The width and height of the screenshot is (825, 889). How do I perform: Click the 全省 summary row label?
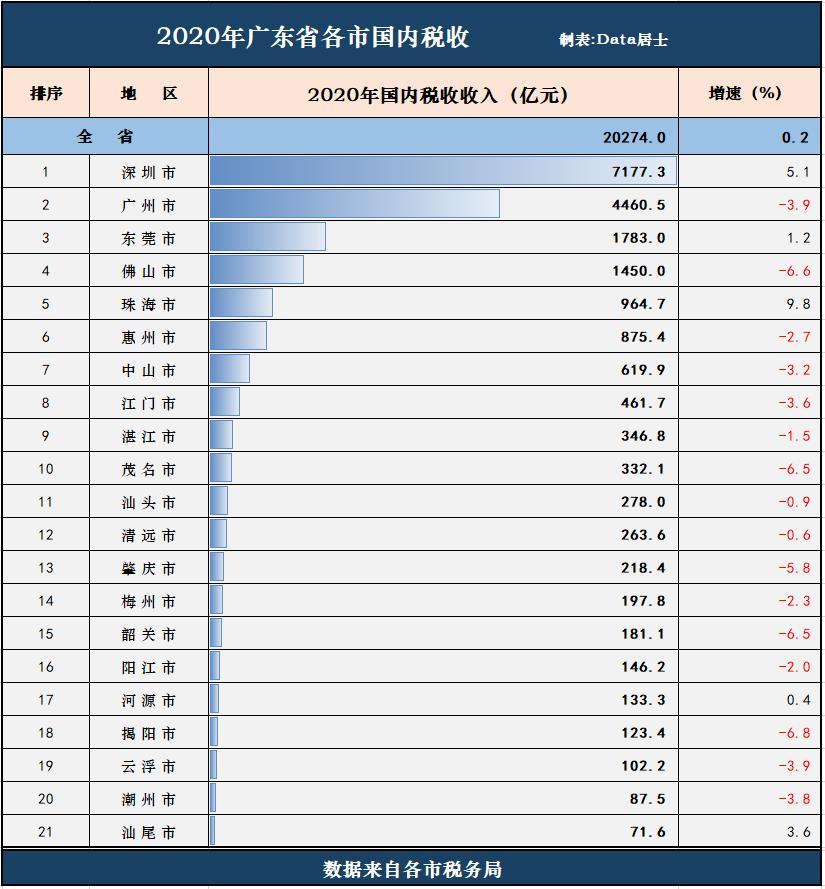click(105, 137)
